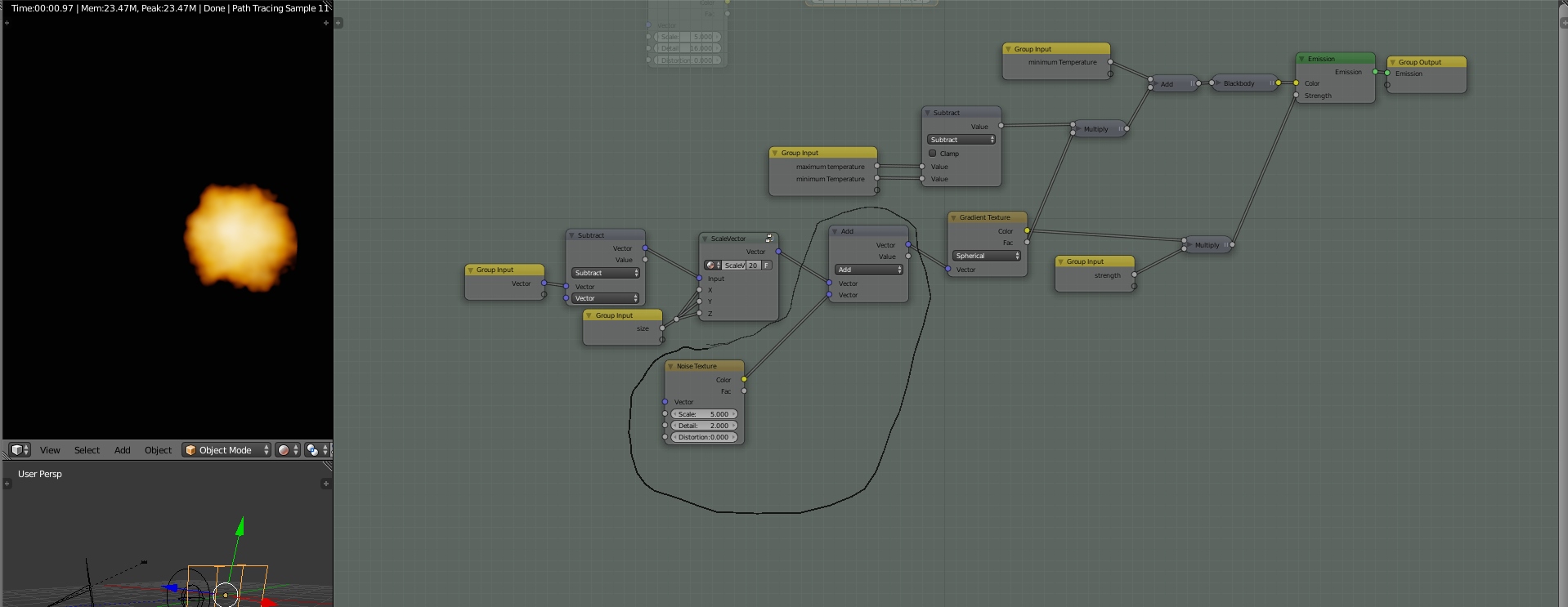
Task: Click strength label on Group Input node
Action: (x=1107, y=275)
